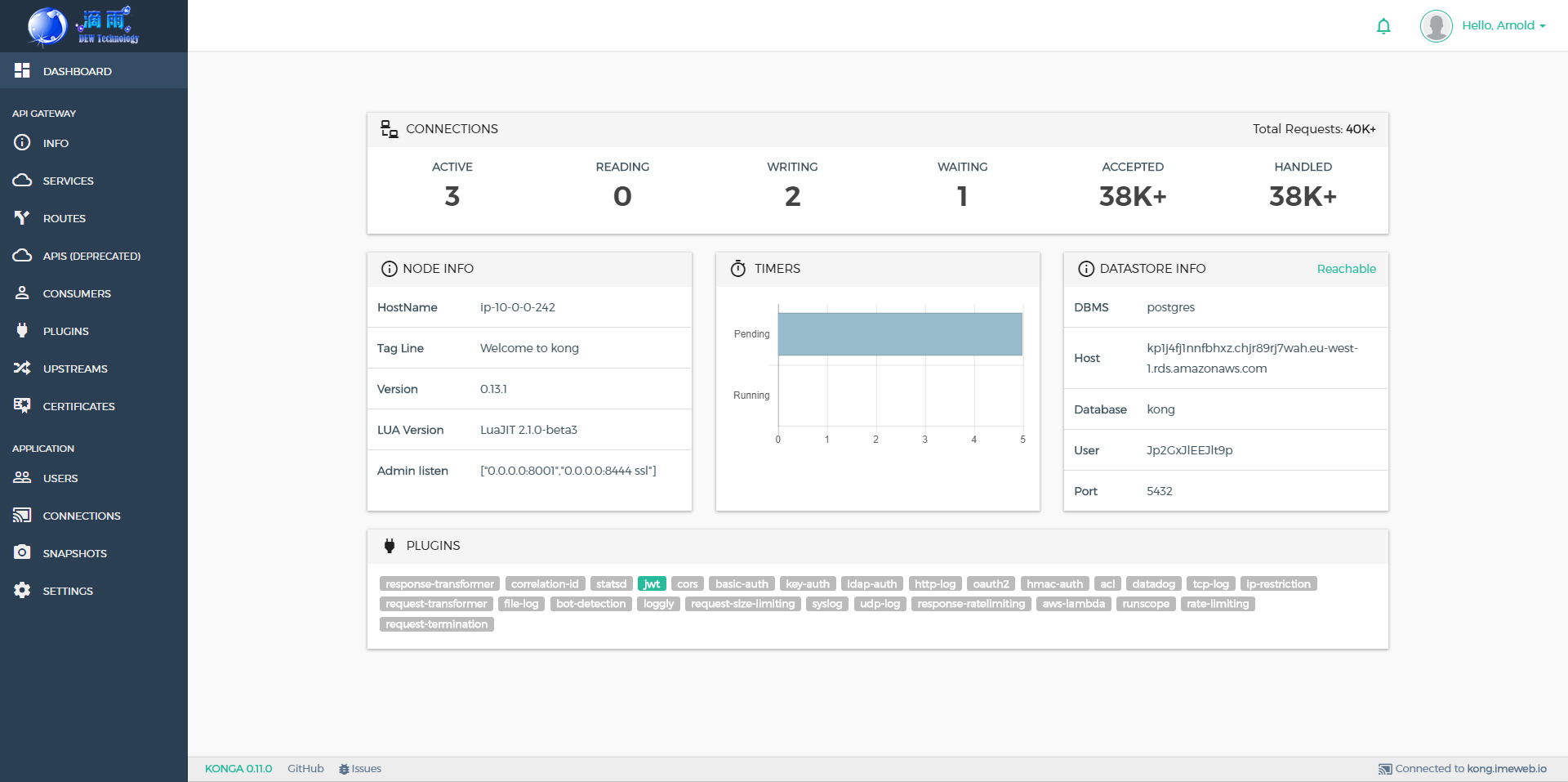1568x782 pixels.
Task: Click the Node Info header info icon
Action: point(390,269)
